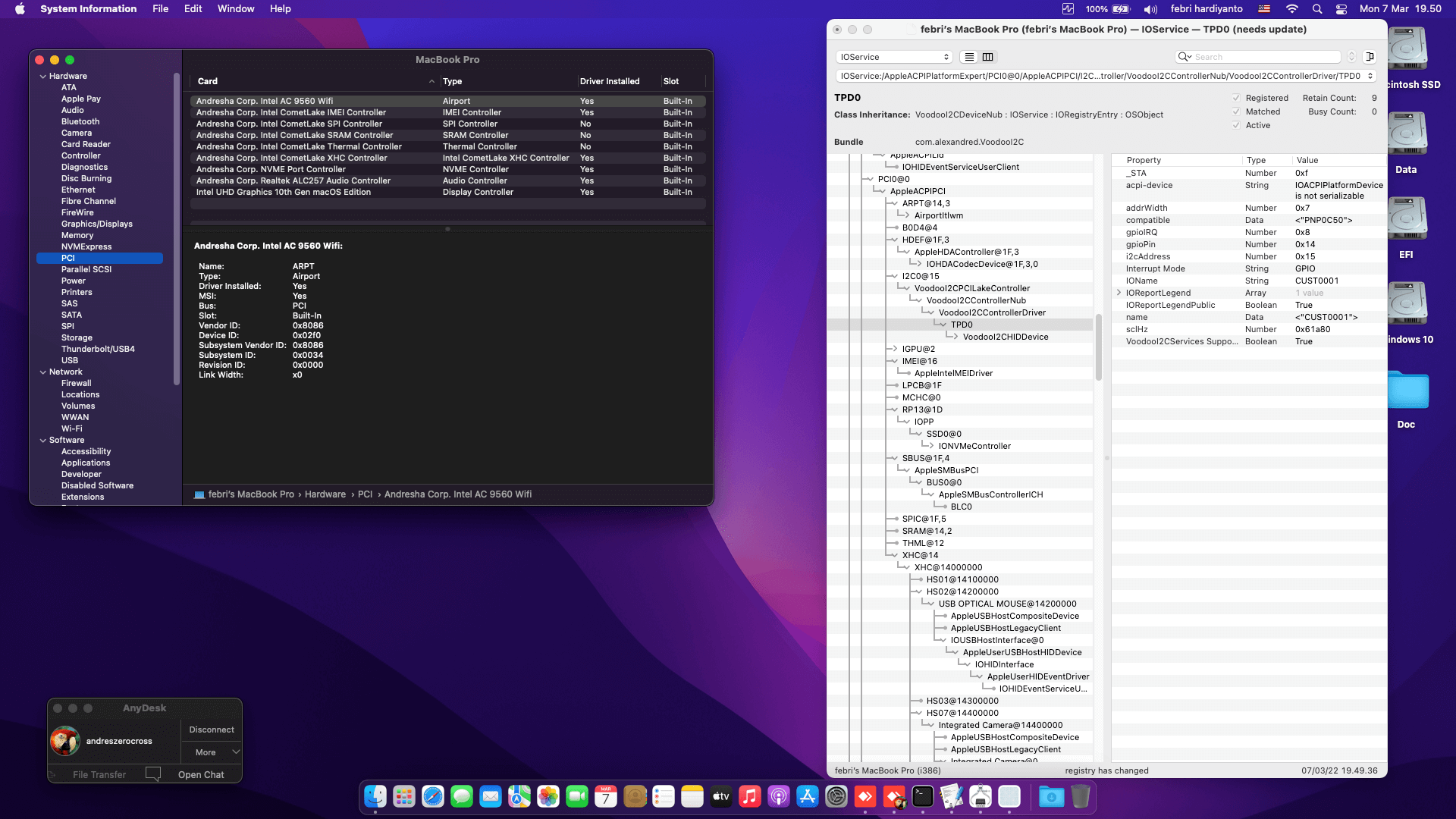Toggle the Active checkbox
The height and width of the screenshot is (819, 1456).
pos(1236,125)
